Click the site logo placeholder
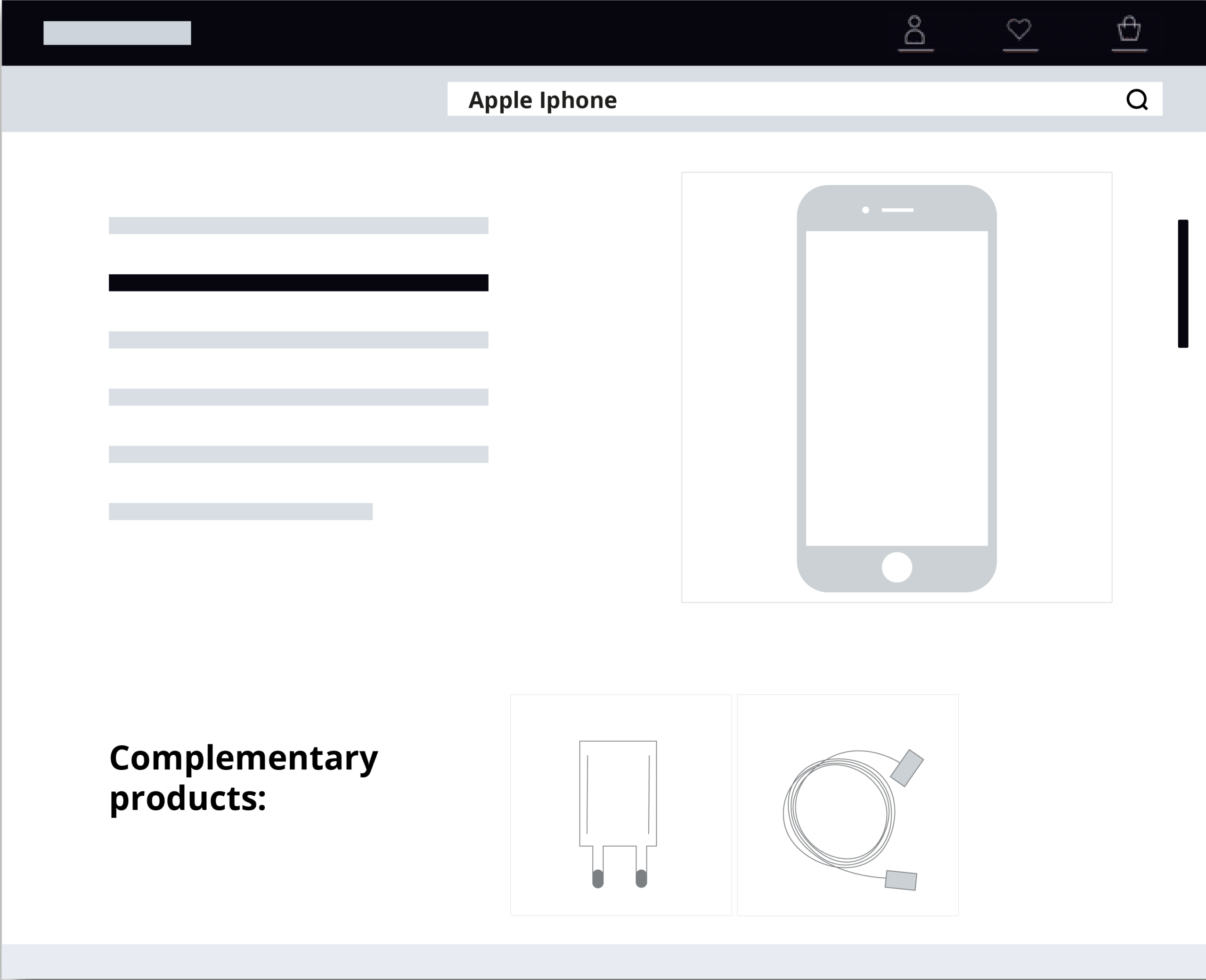Image resolution: width=1206 pixels, height=980 pixels. (117, 33)
